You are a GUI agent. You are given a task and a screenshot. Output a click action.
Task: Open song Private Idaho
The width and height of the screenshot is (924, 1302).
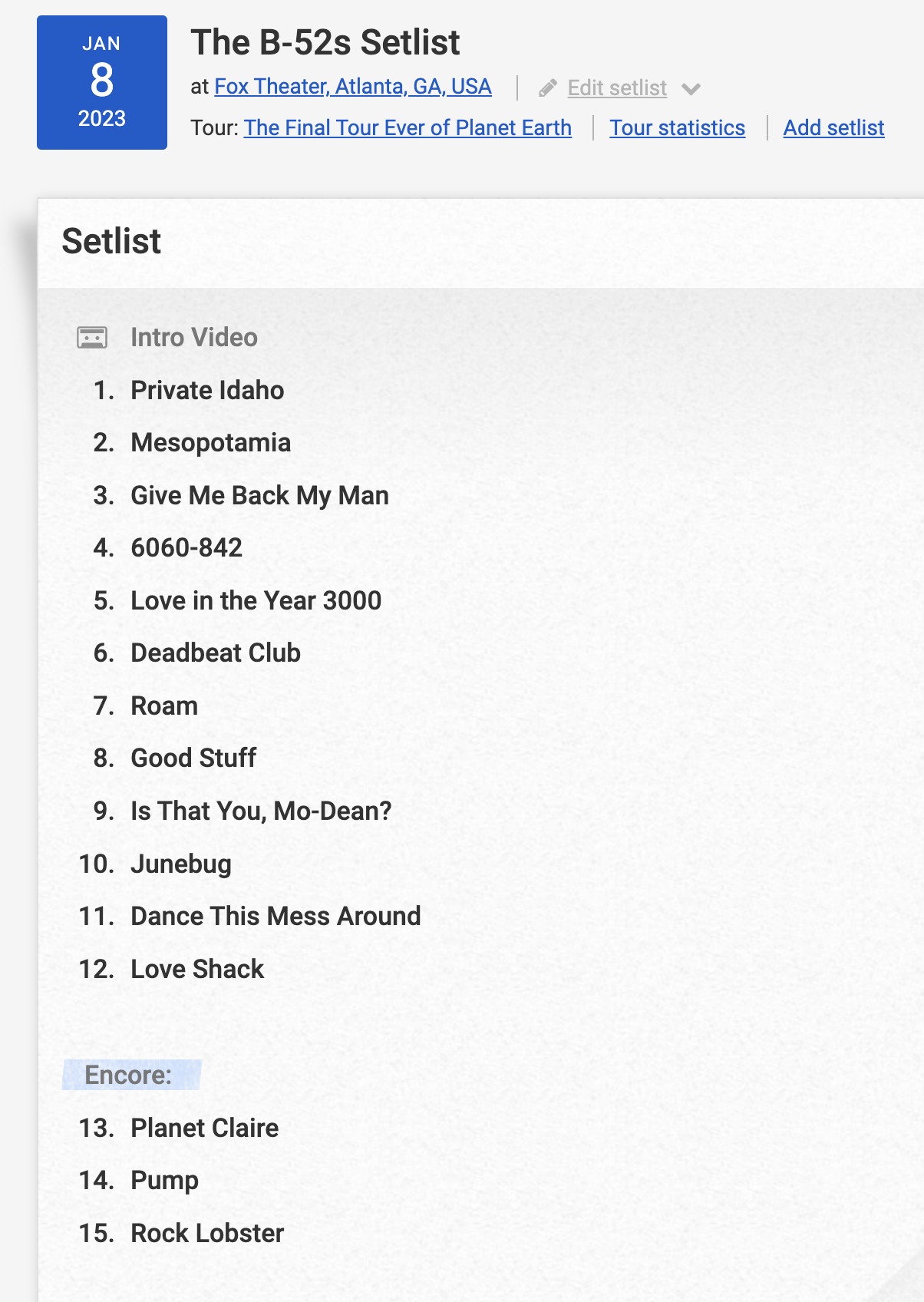pyautogui.click(x=207, y=390)
